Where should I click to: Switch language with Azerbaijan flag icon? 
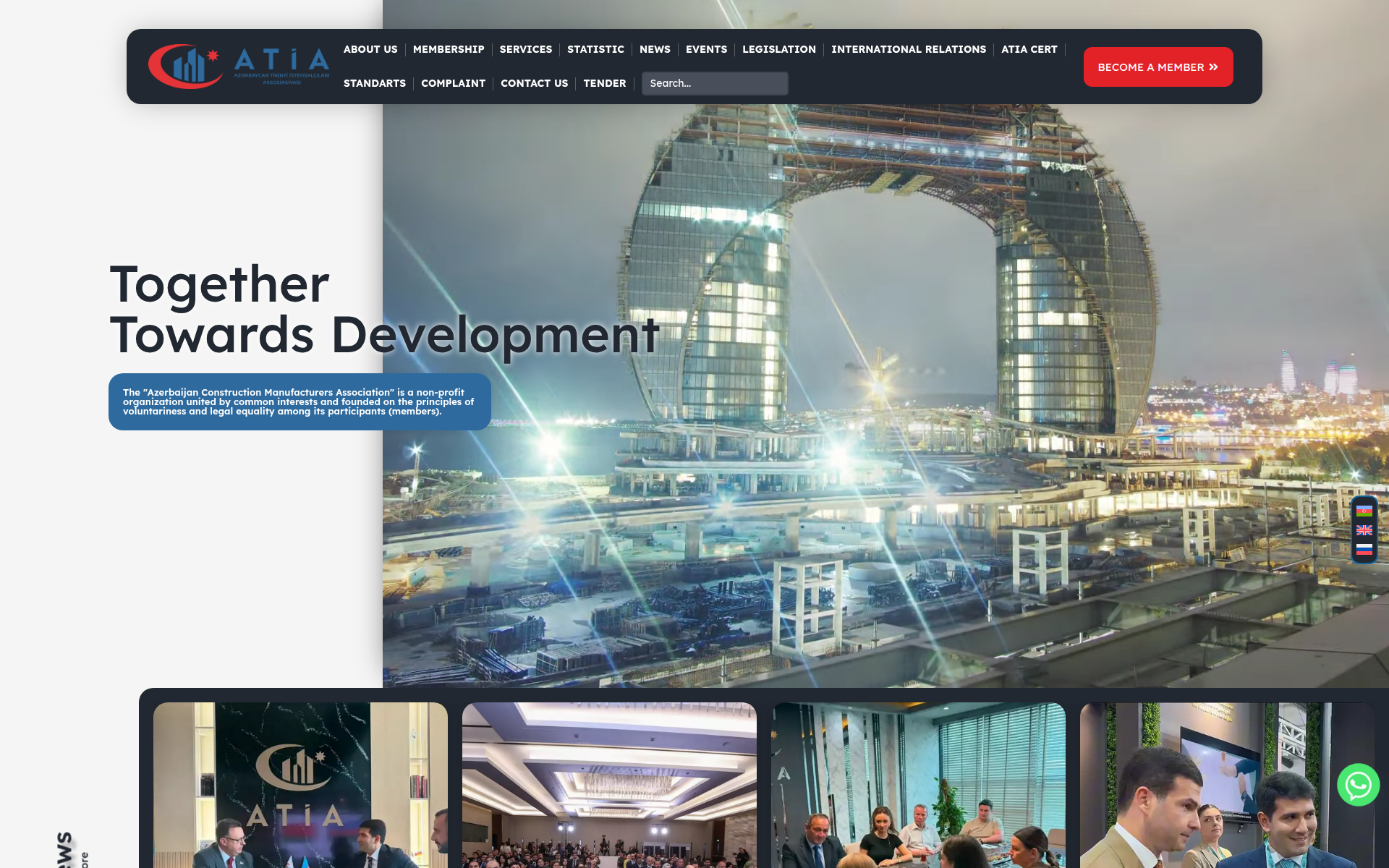click(1364, 511)
